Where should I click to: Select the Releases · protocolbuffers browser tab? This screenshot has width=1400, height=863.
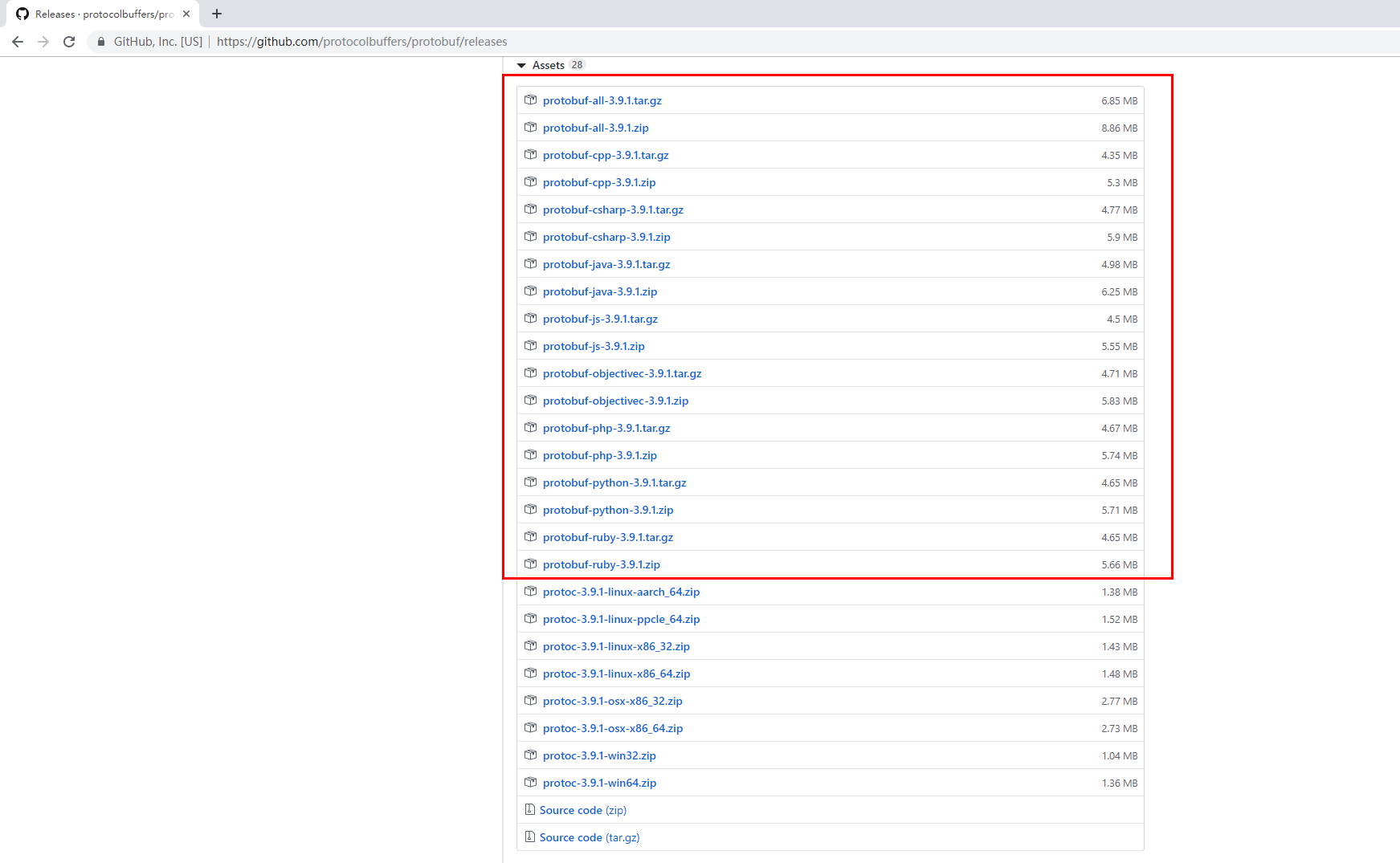click(x=104, y=14)
